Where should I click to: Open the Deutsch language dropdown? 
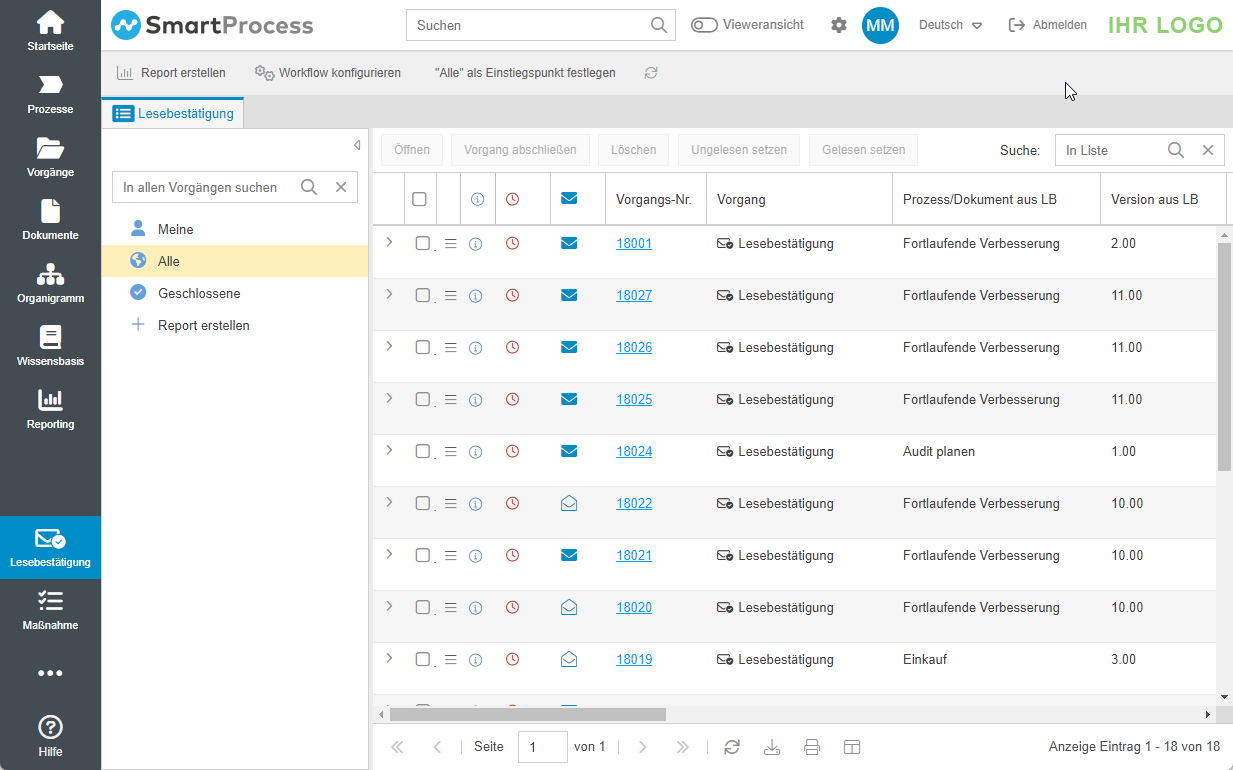[x=950, y=25]
